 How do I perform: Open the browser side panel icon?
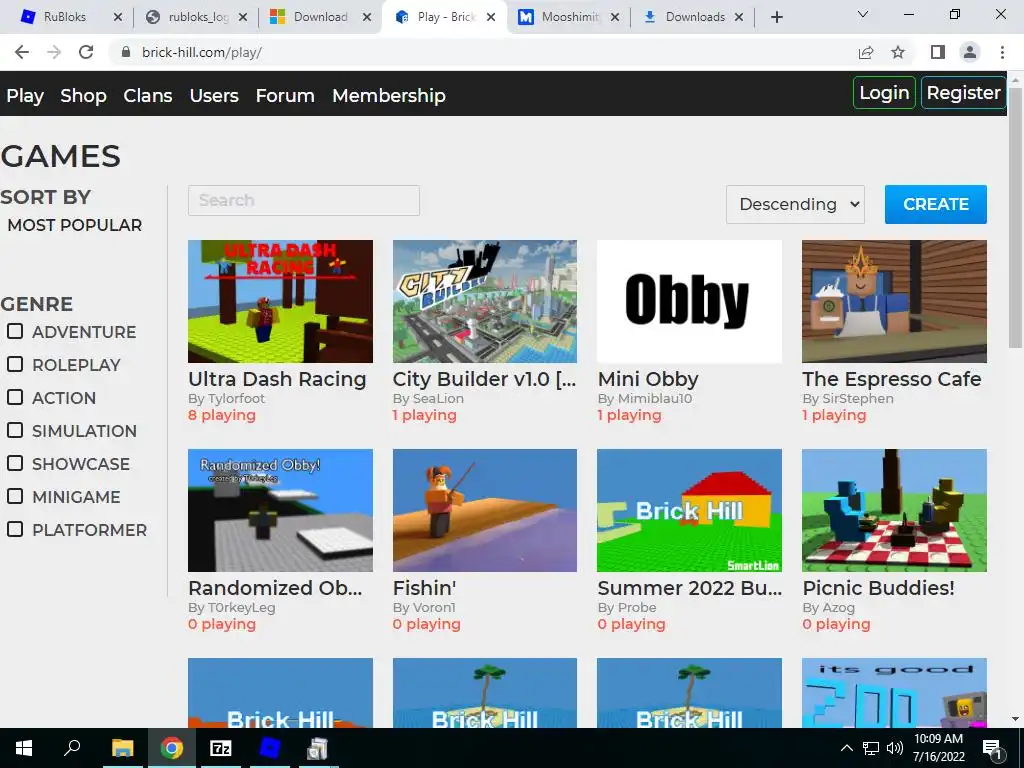938,52
